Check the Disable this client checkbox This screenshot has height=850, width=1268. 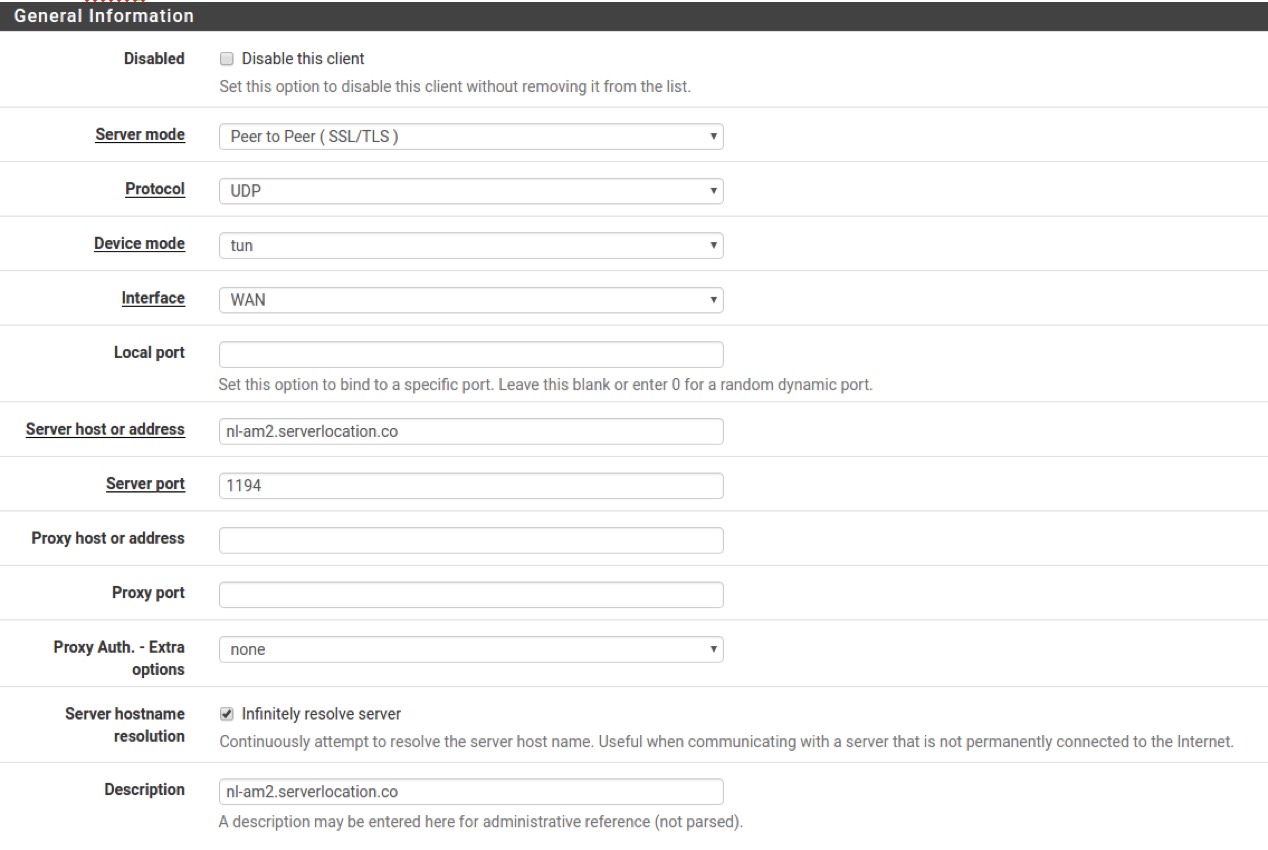[226, 59]
